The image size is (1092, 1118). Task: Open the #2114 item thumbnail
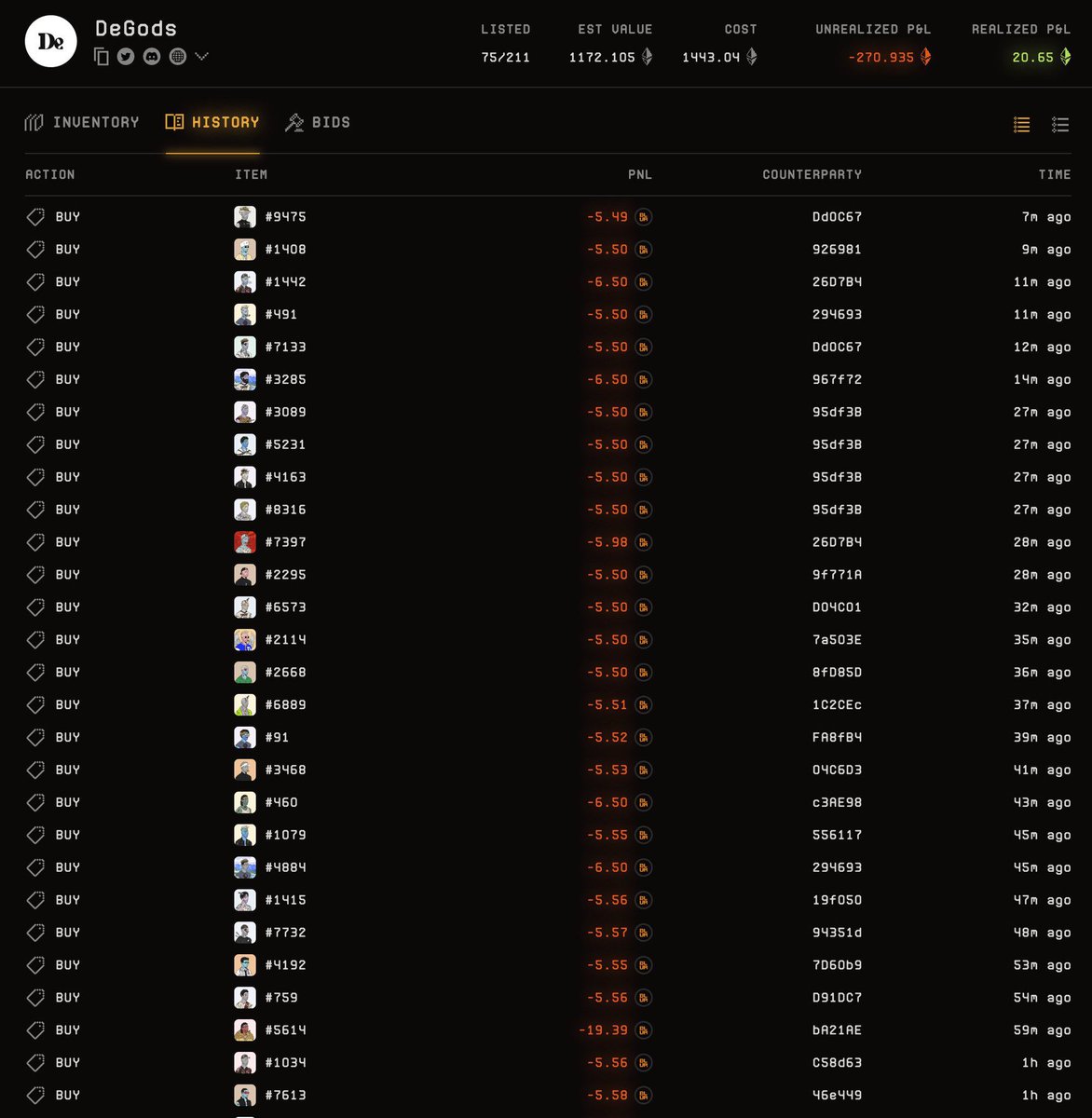point(245,640)
